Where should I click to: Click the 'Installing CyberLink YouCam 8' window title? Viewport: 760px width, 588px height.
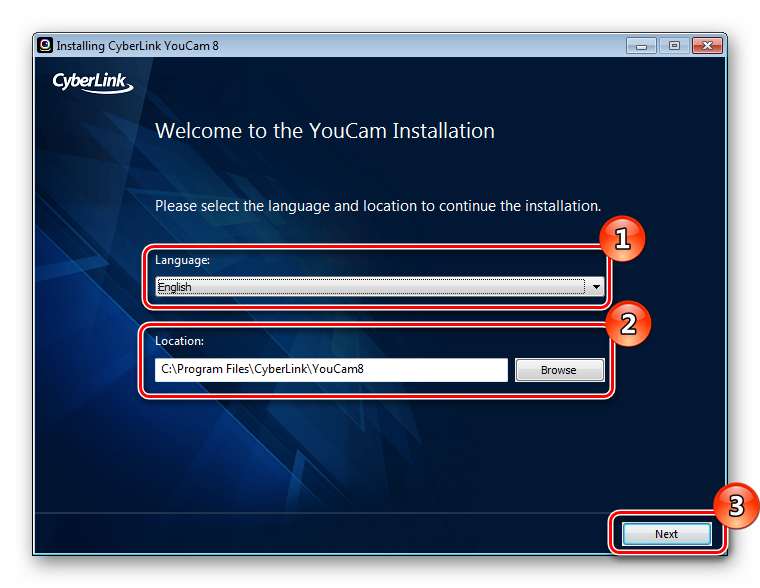pyautogui.click(x=137, y=46)
